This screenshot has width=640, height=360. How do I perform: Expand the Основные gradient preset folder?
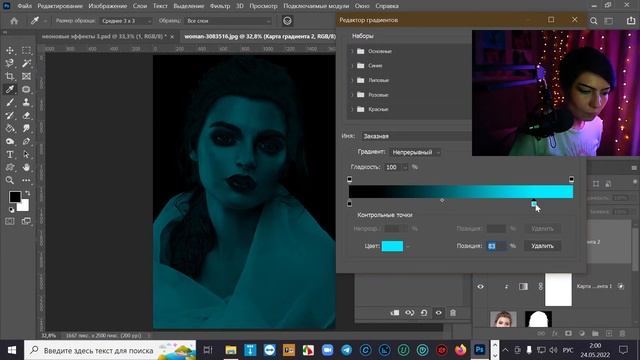click(x=352, y=51)
